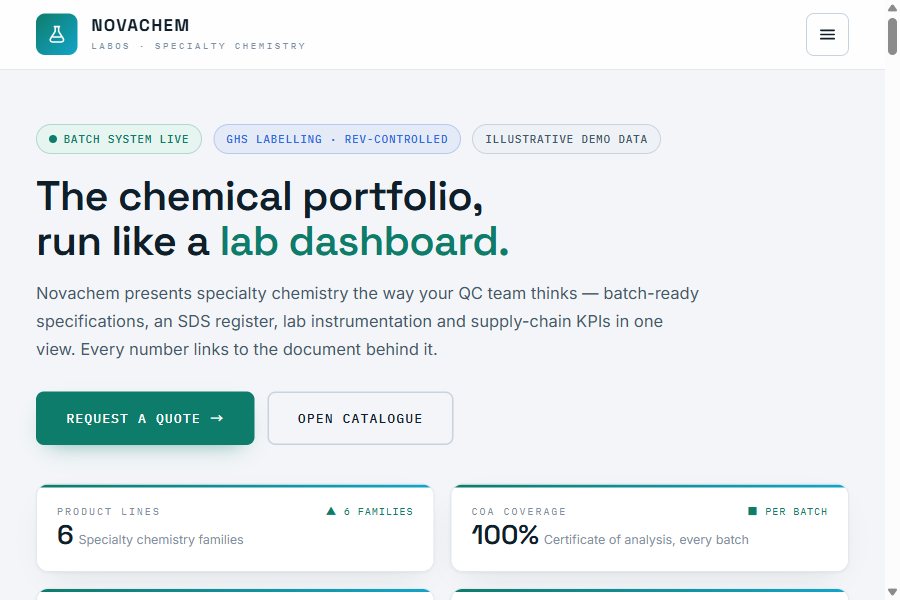
Task: Select the GHS Labelling Rev-Controlled badge
Action: click(x=337, y=139)
